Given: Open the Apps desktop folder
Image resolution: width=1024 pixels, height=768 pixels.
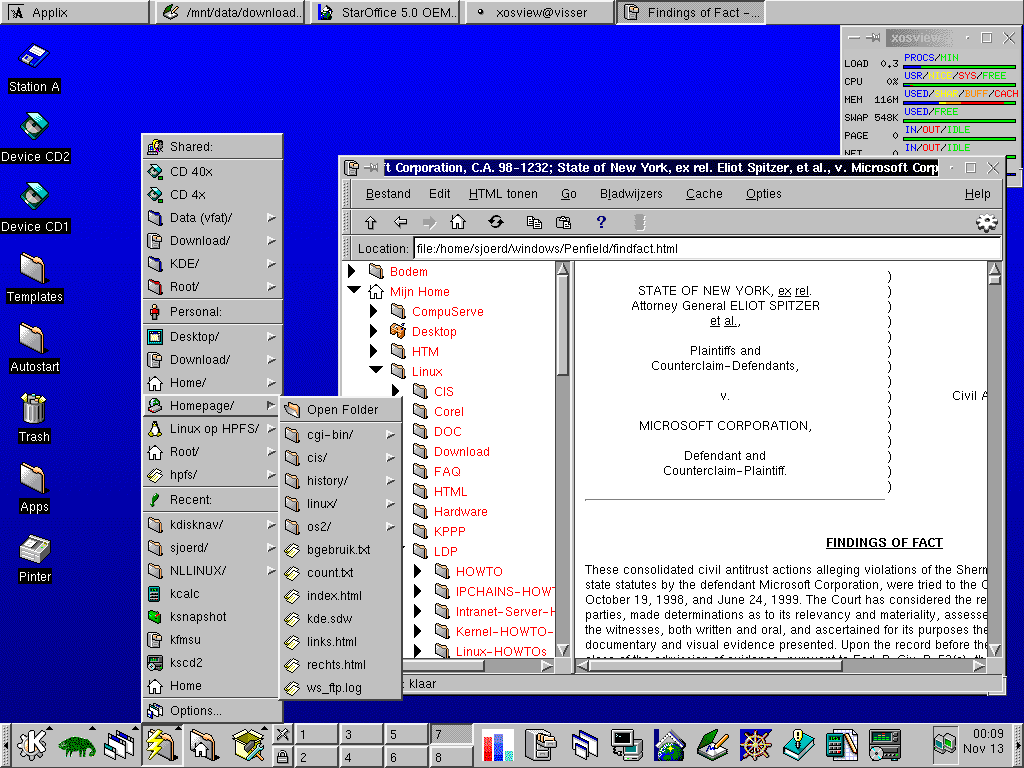Looking at the screenshot, I should click(x=34, y=477).
